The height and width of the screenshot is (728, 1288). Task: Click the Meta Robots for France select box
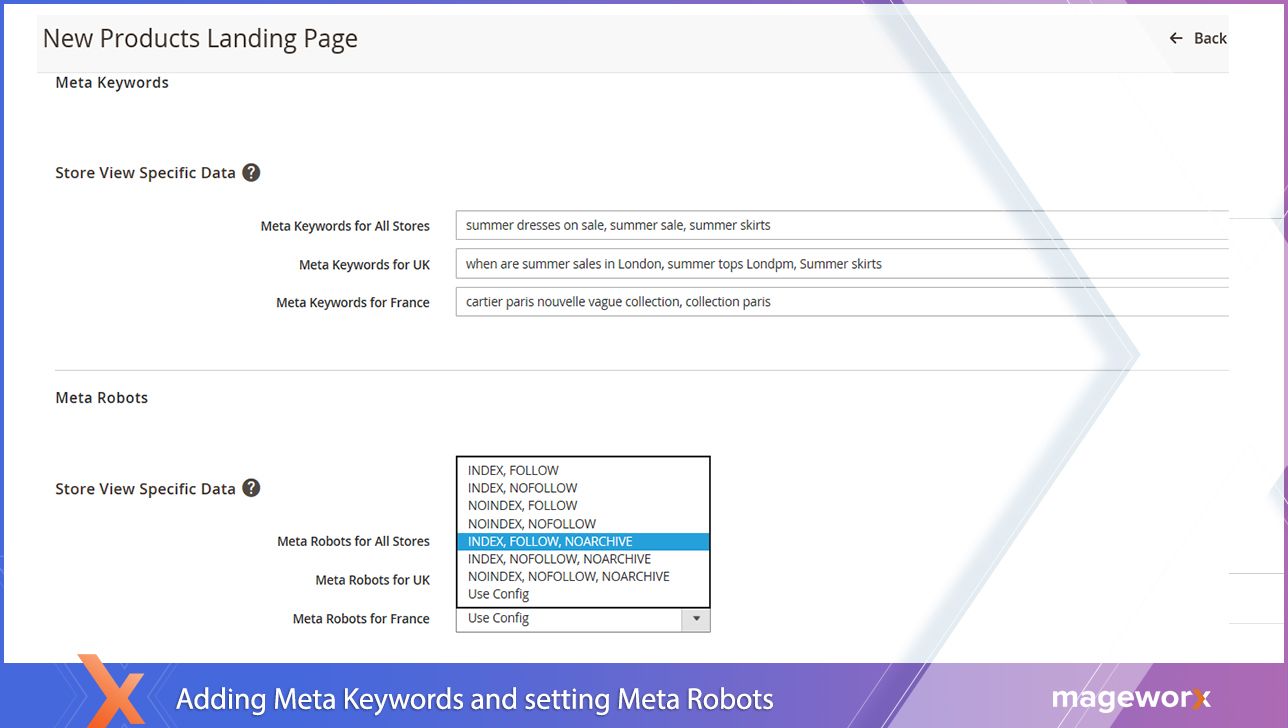point(568,619)
